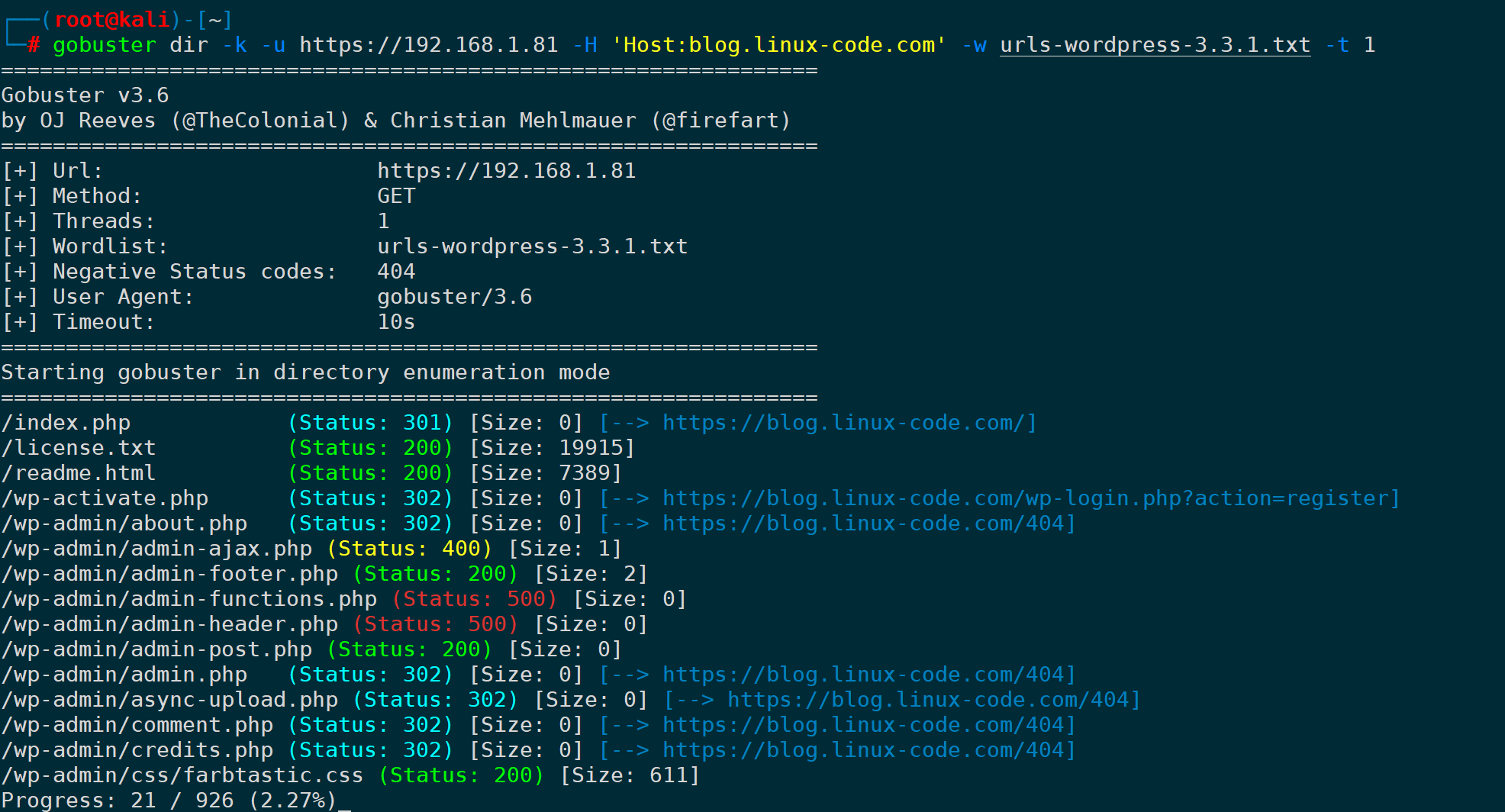Screen dimensions: 1505x812
Task: Click the /wp-admin/css/farbtastic.css result path
Action: pyautogui.click(x=183, y=775)
